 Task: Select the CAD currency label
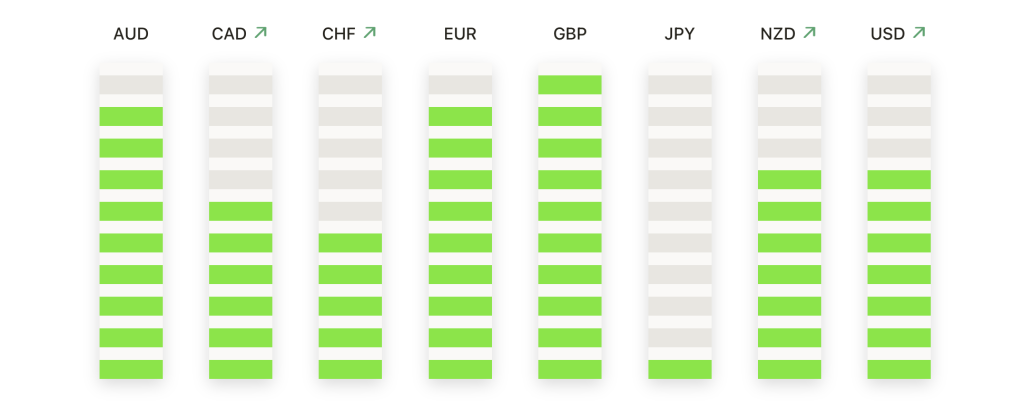pos(229,34)
